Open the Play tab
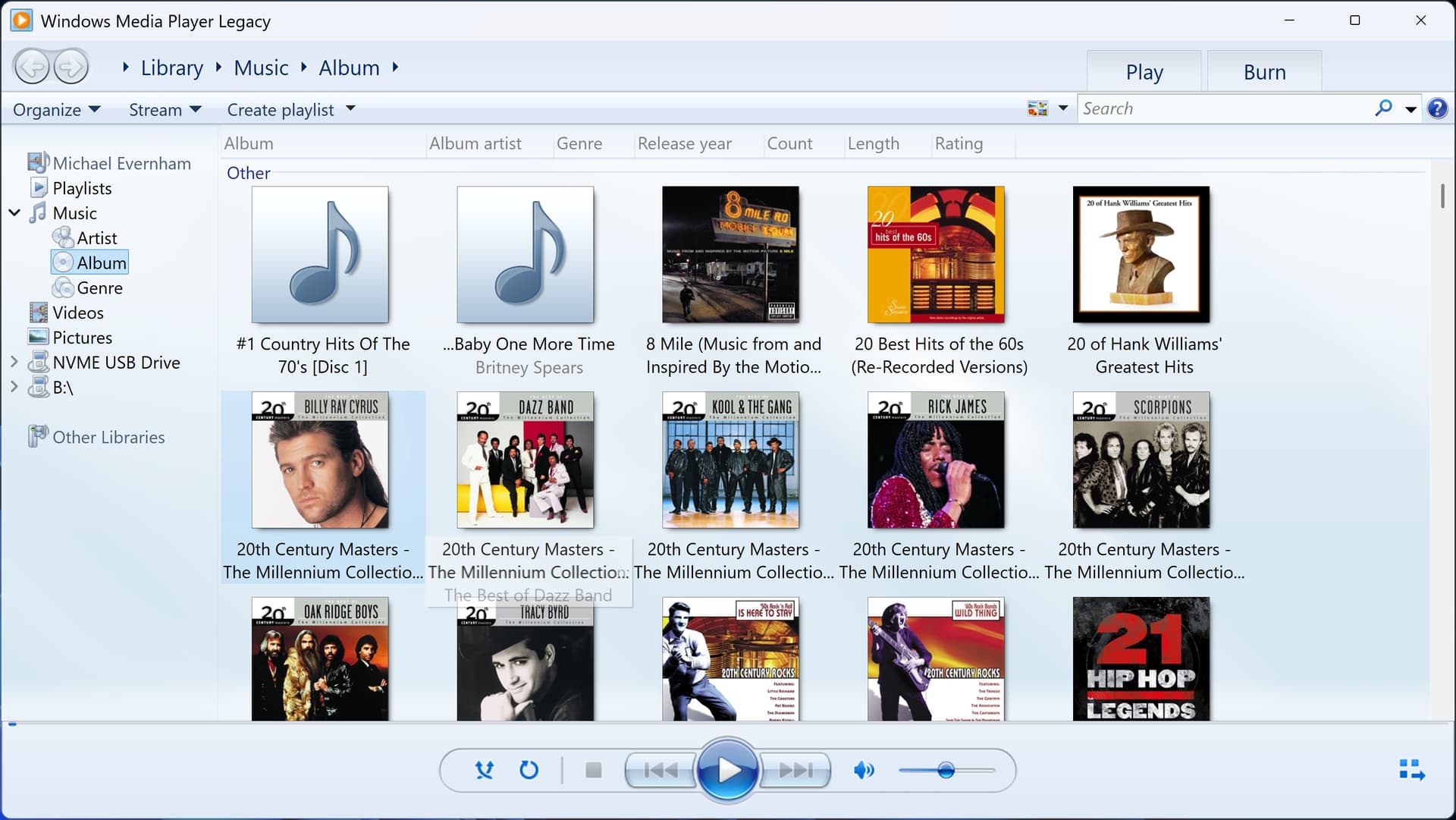Image resolution: width=1456 pixels, height=820 pixels. [x=1144, y=72]
